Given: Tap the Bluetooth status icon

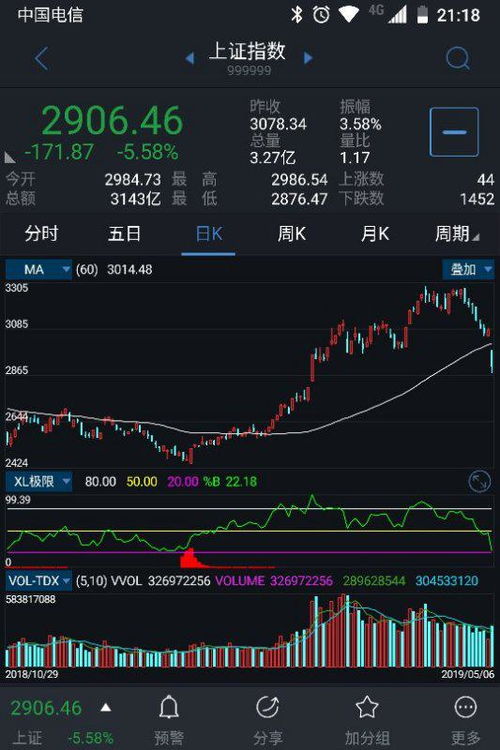Looking at the screenshot, I should (297, 15).
